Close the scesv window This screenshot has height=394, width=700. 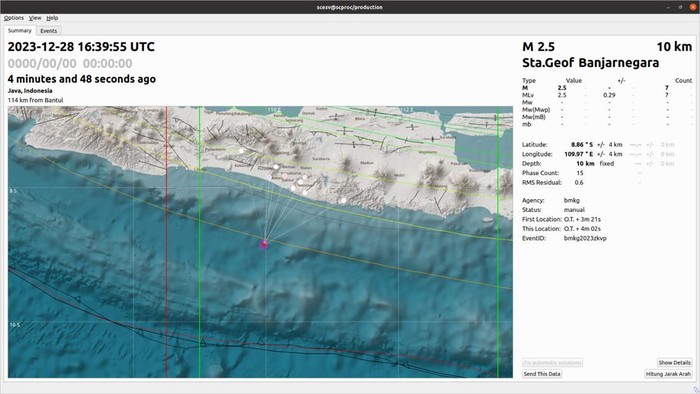[693, 7]
